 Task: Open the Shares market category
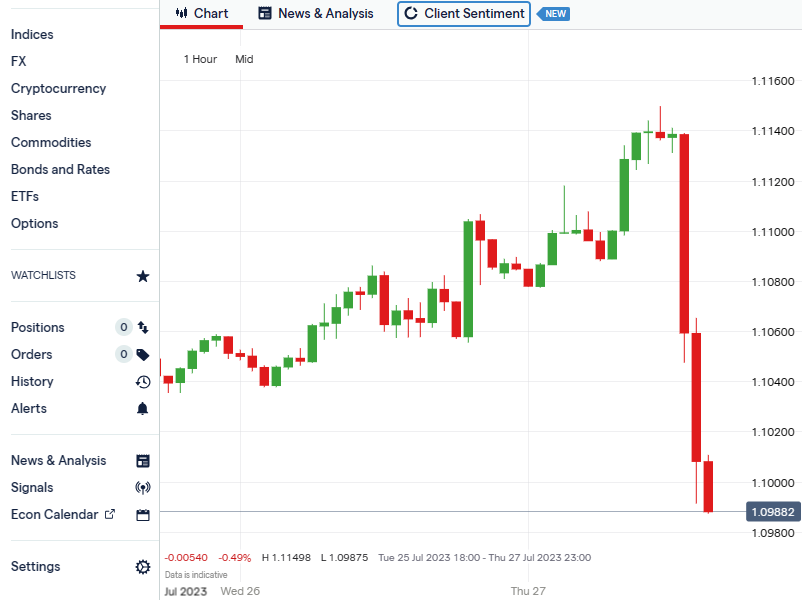click(31, 116)
